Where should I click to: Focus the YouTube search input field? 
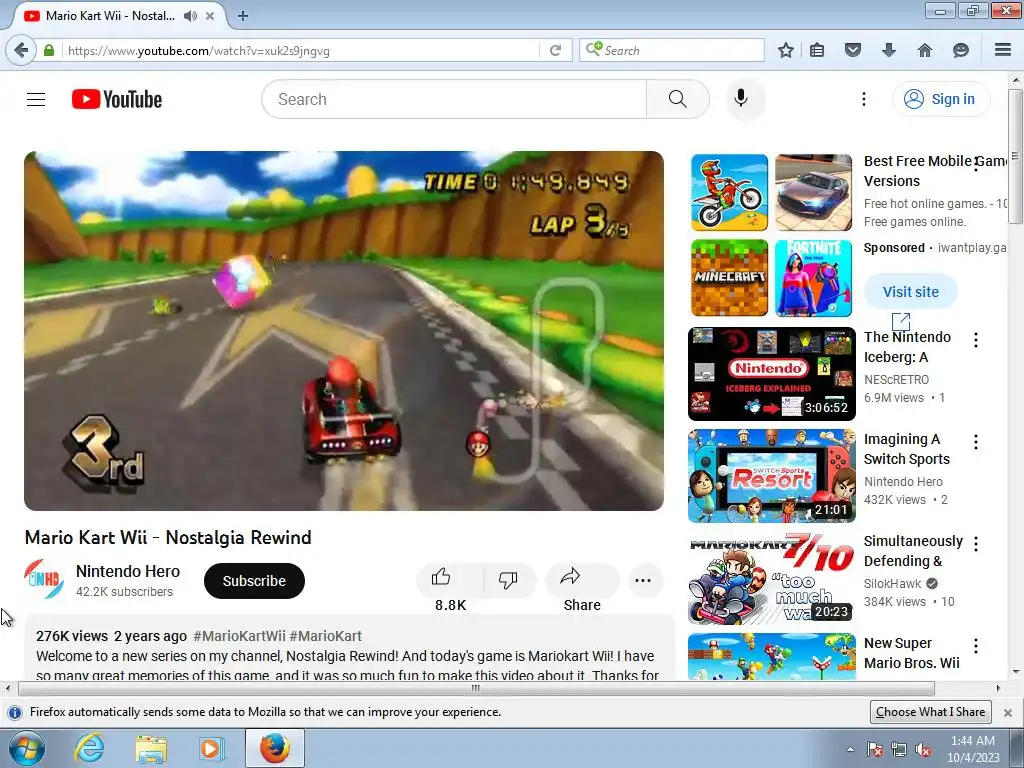(x=454, y=99)
